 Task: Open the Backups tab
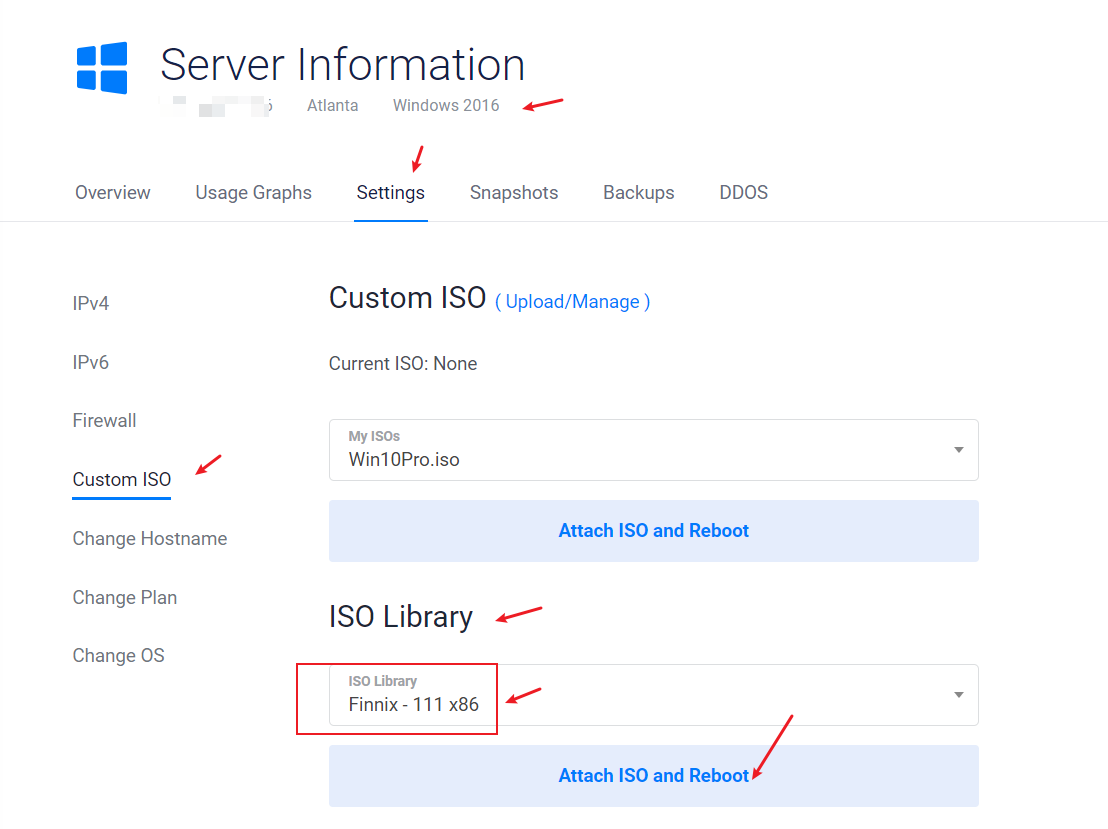(x=638, y=193)
